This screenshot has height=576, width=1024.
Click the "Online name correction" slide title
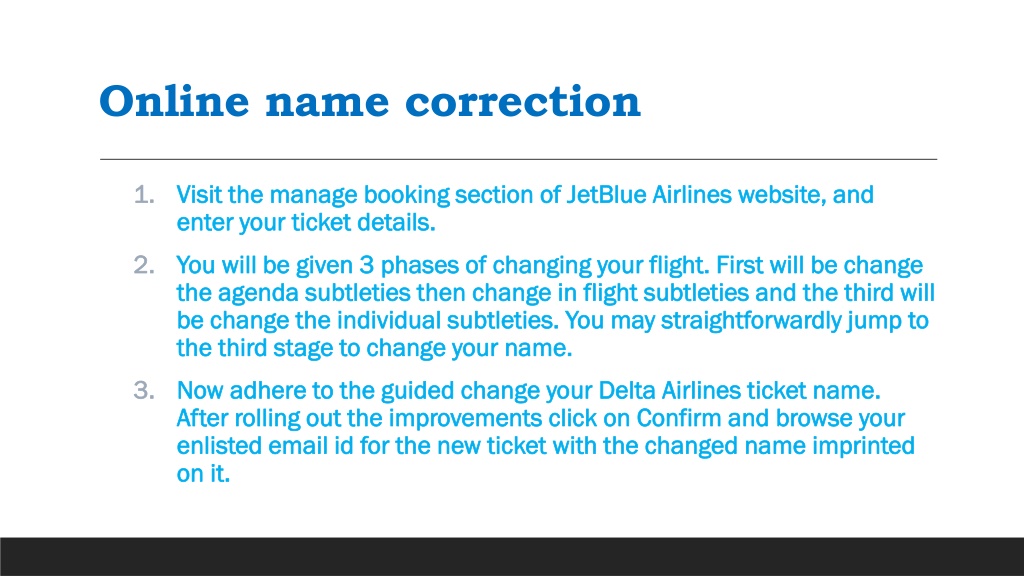[370, 102]
